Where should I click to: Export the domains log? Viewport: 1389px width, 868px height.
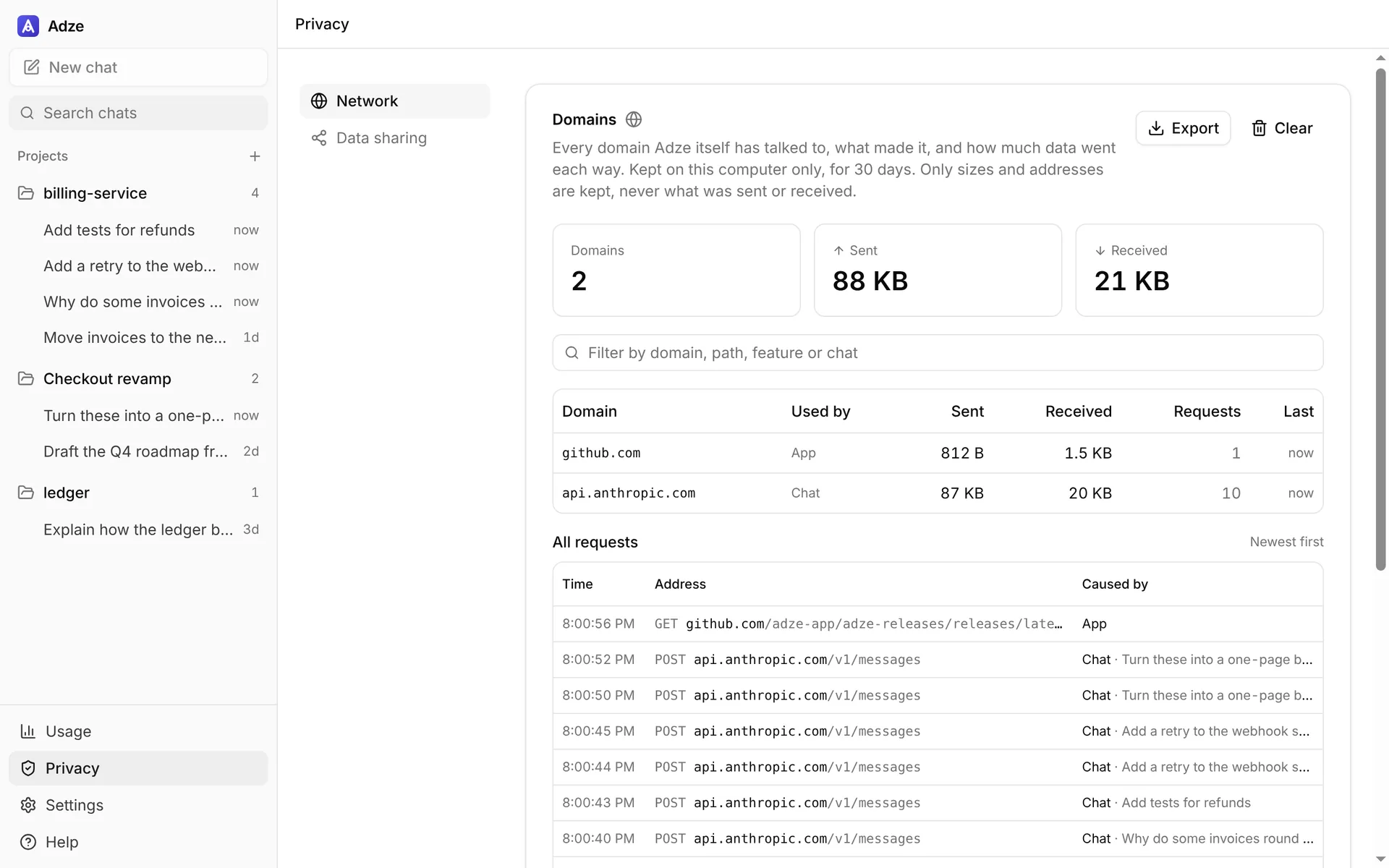(1183, 128)
